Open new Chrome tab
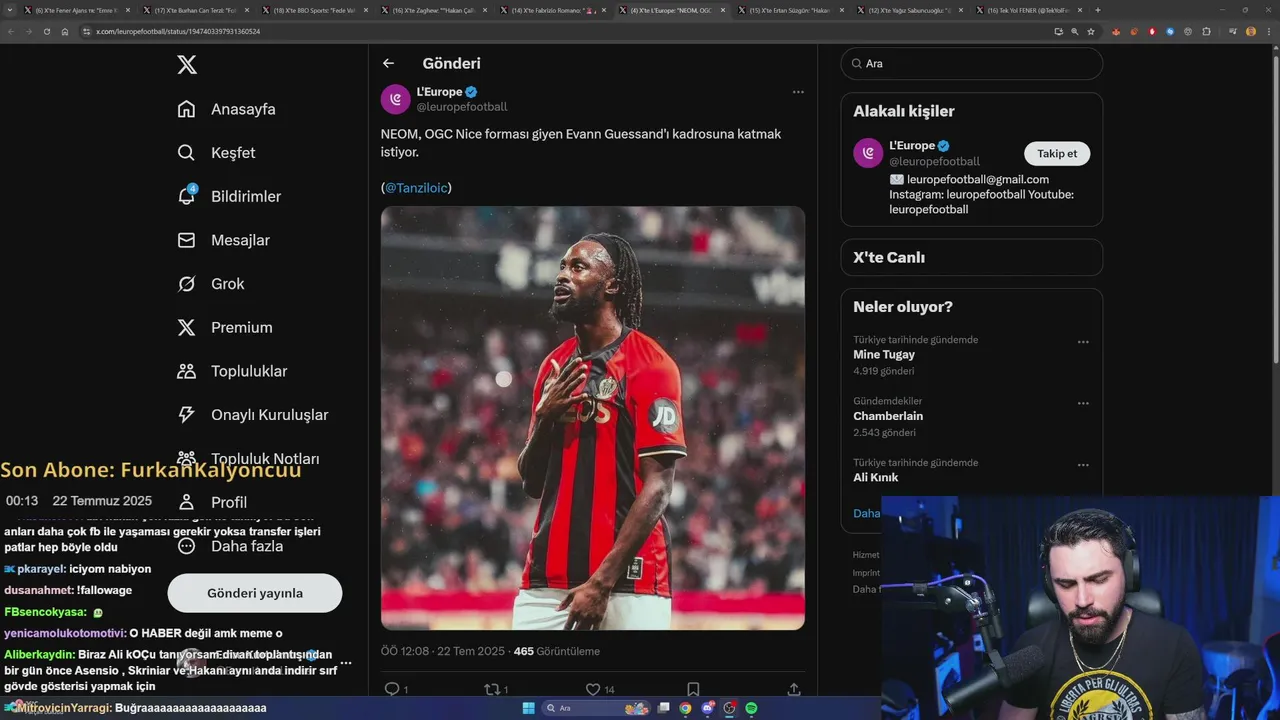Screen dimensions: 1280x720 pyautogui.click(x=1097, y=10)
